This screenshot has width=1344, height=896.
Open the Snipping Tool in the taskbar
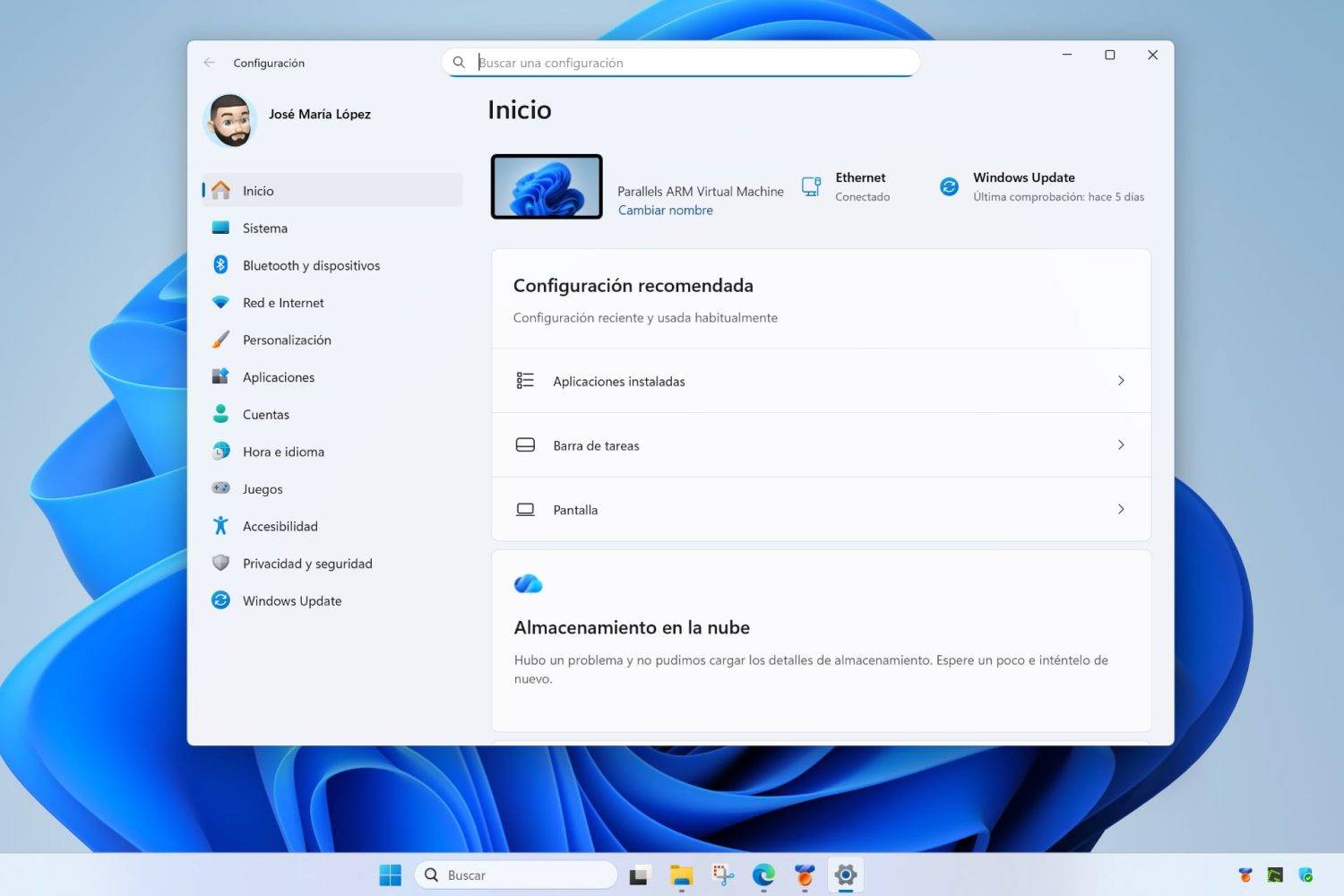point(722,875)
